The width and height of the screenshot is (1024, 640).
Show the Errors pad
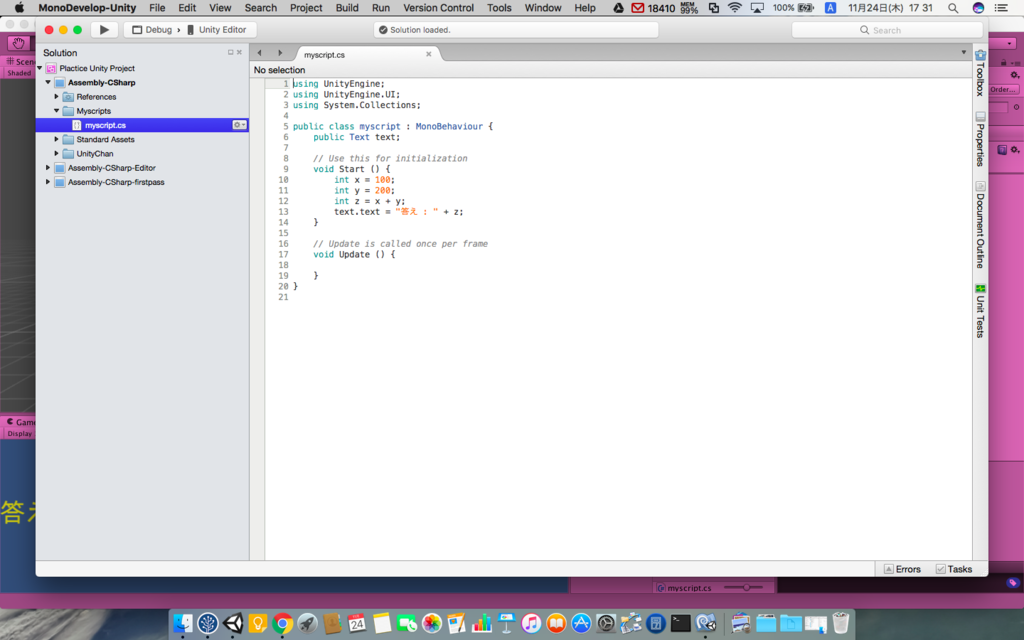pyautogui.click(x=902, y=569)
